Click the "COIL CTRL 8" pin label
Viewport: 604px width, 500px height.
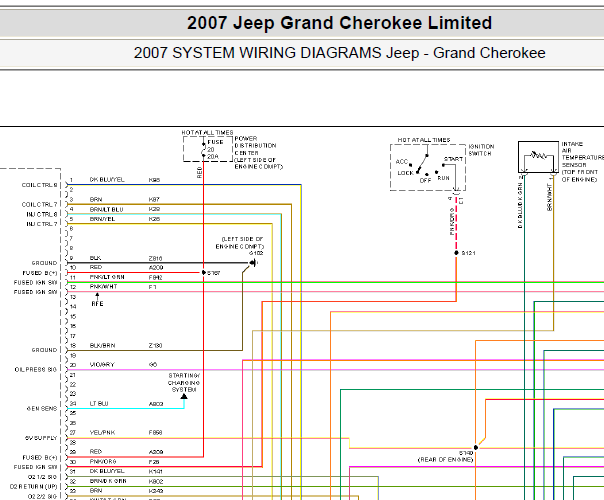coord(39,185)
